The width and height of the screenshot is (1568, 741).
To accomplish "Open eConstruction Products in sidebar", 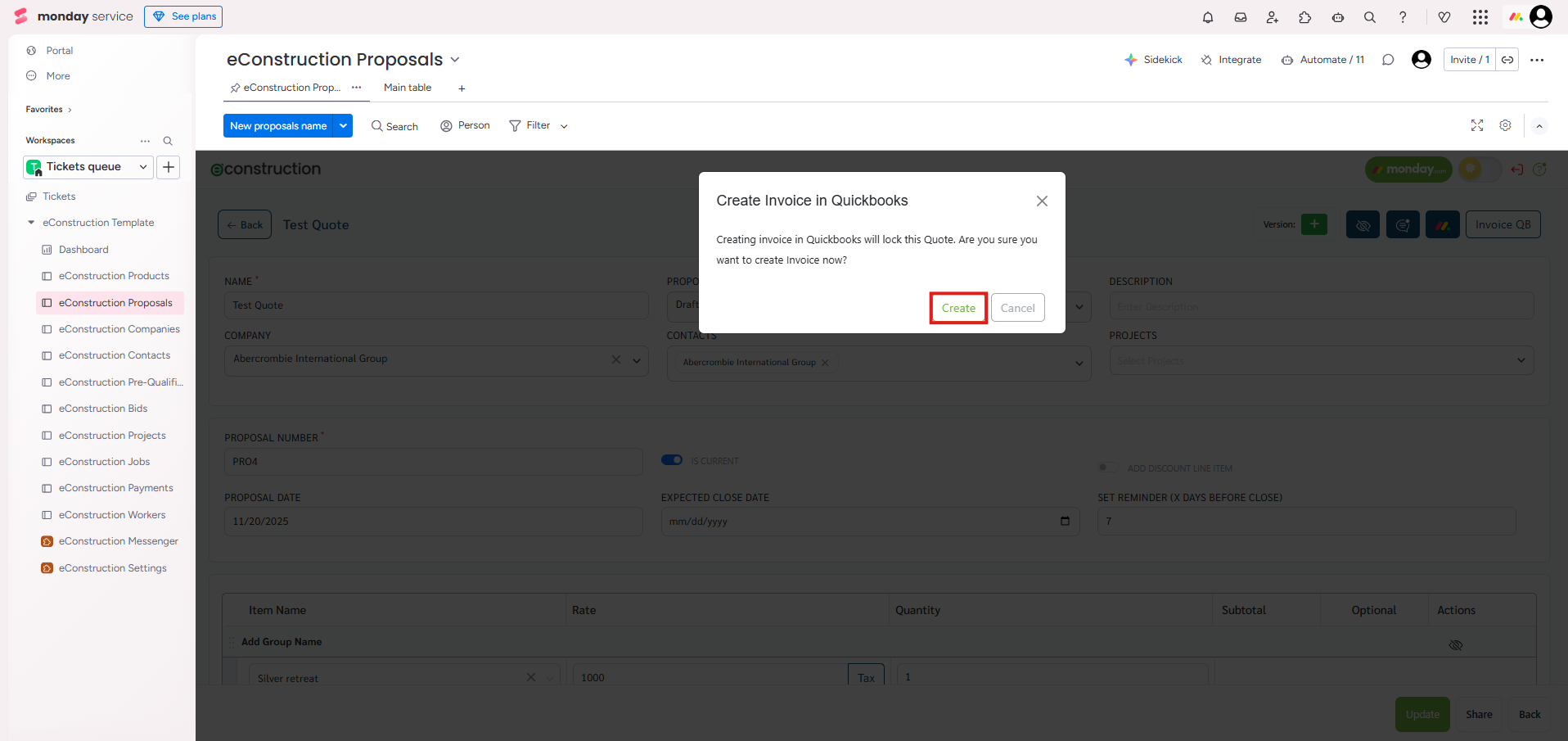I will point(114,276).
